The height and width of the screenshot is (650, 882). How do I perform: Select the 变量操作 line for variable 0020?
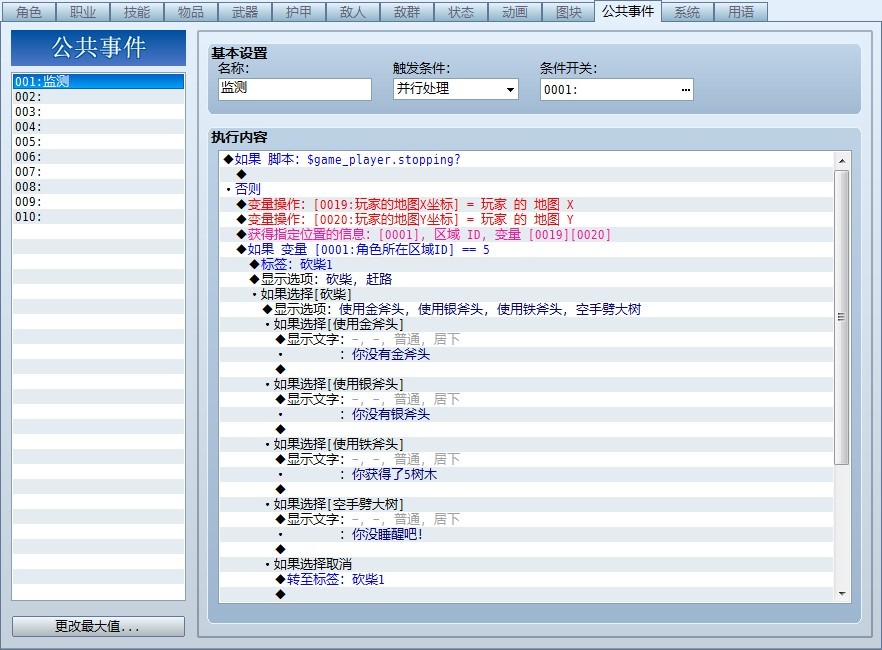[x=526, y=219]
